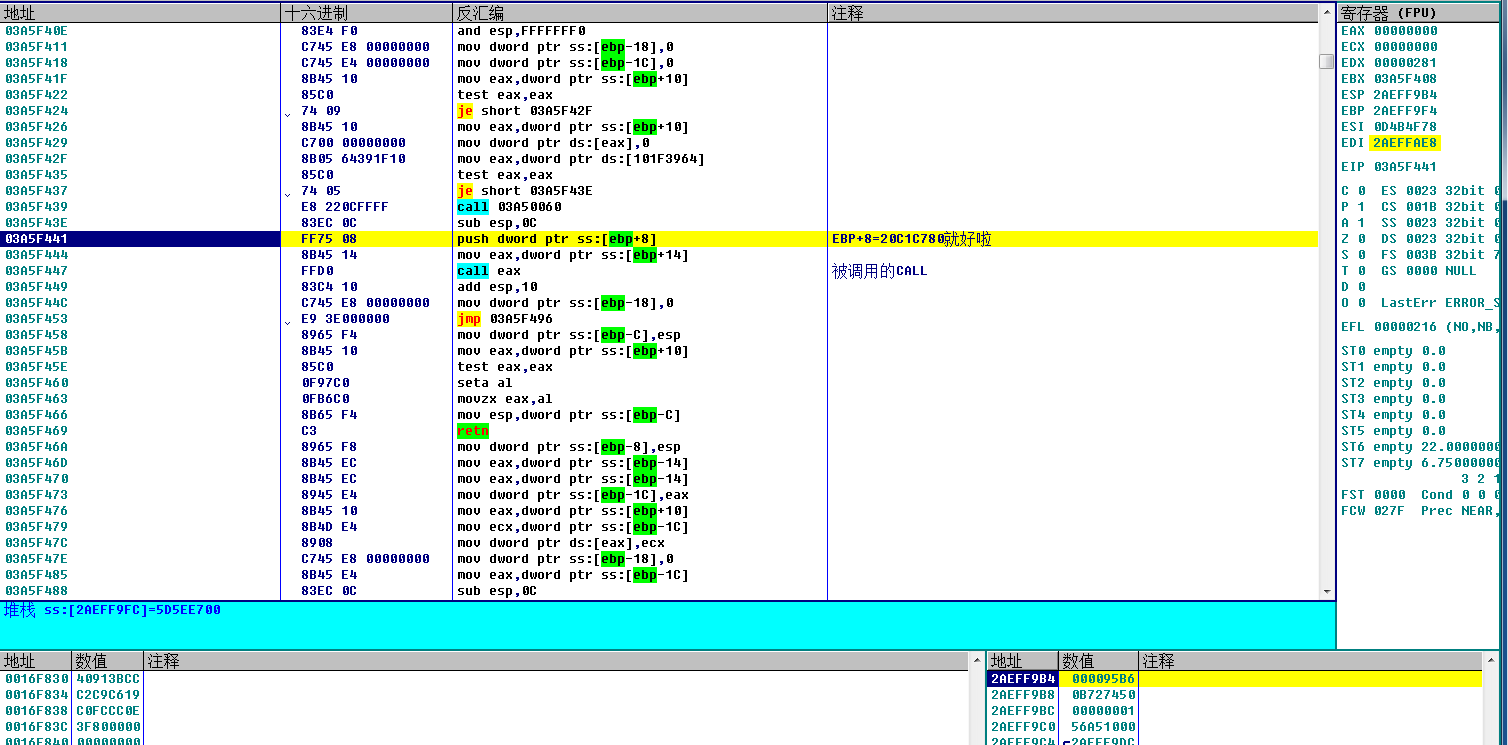1508x745 pixels.
Task: Select stack address 2AEFF9B4
Action: pyautogui.click(x=1022, y=679)
